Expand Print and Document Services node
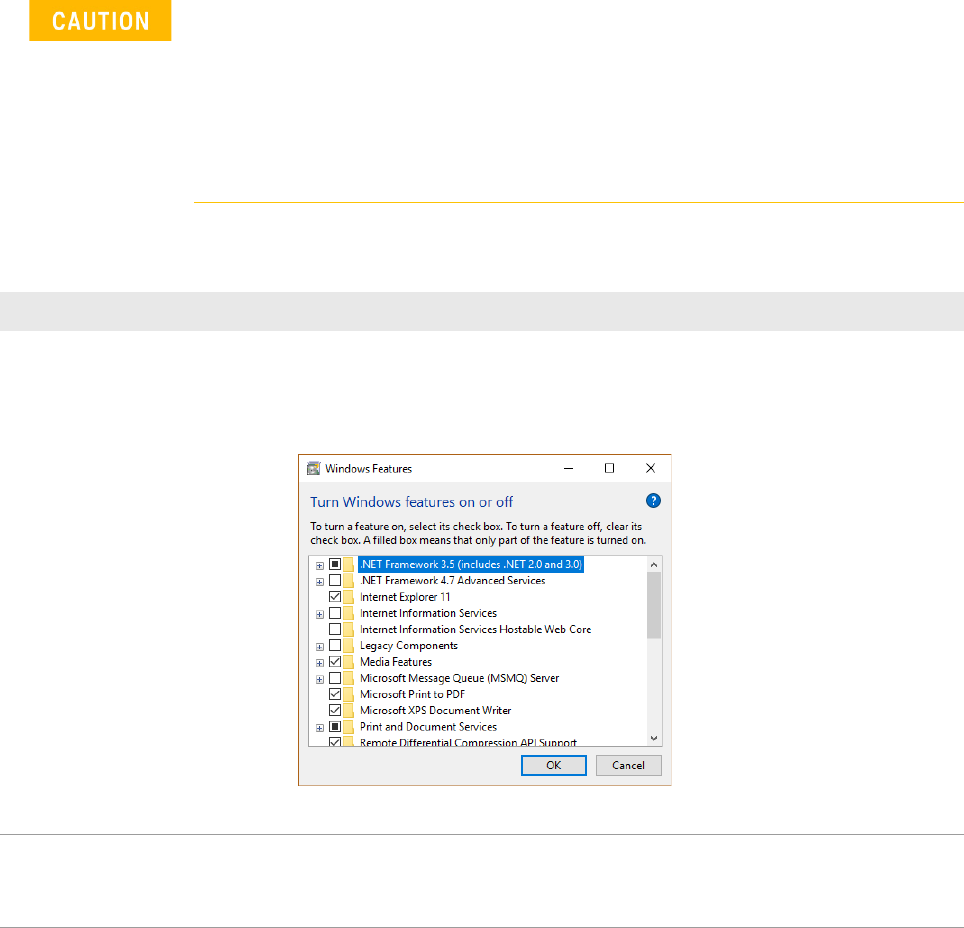The width and height of the screenshot is (964, 928). (320, 728)
